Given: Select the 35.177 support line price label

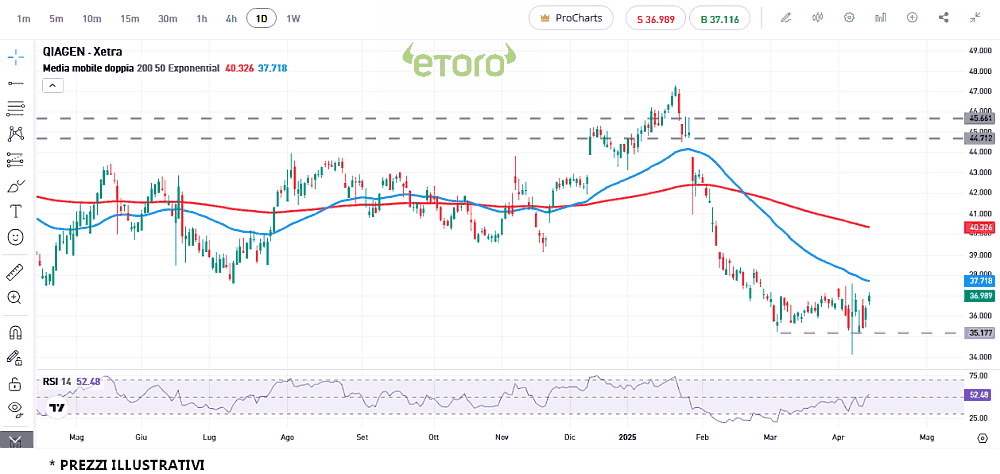Looking at the screenshot, I should tap(980, 333).
